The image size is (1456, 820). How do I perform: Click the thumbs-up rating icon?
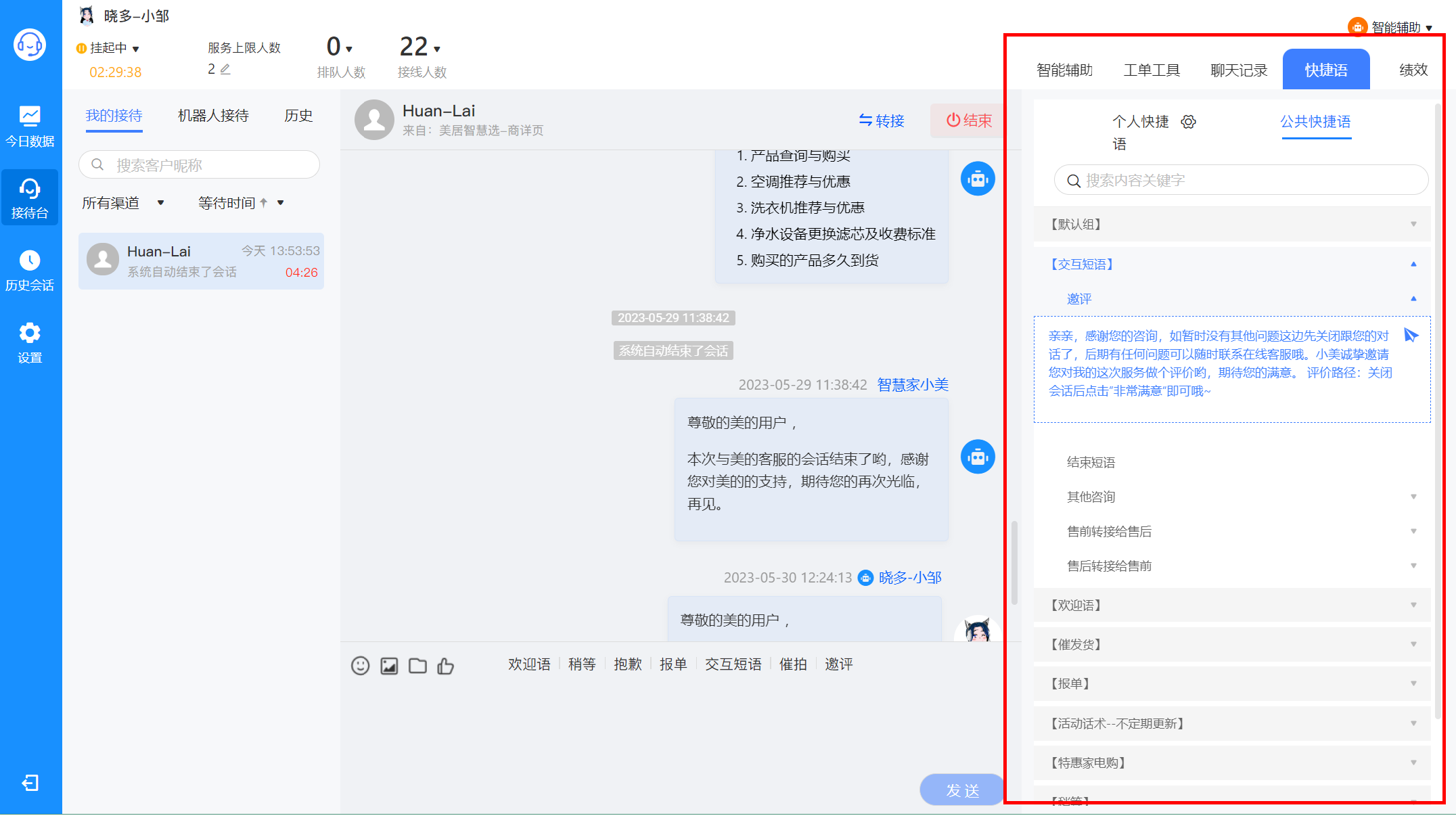coord(445,666)
